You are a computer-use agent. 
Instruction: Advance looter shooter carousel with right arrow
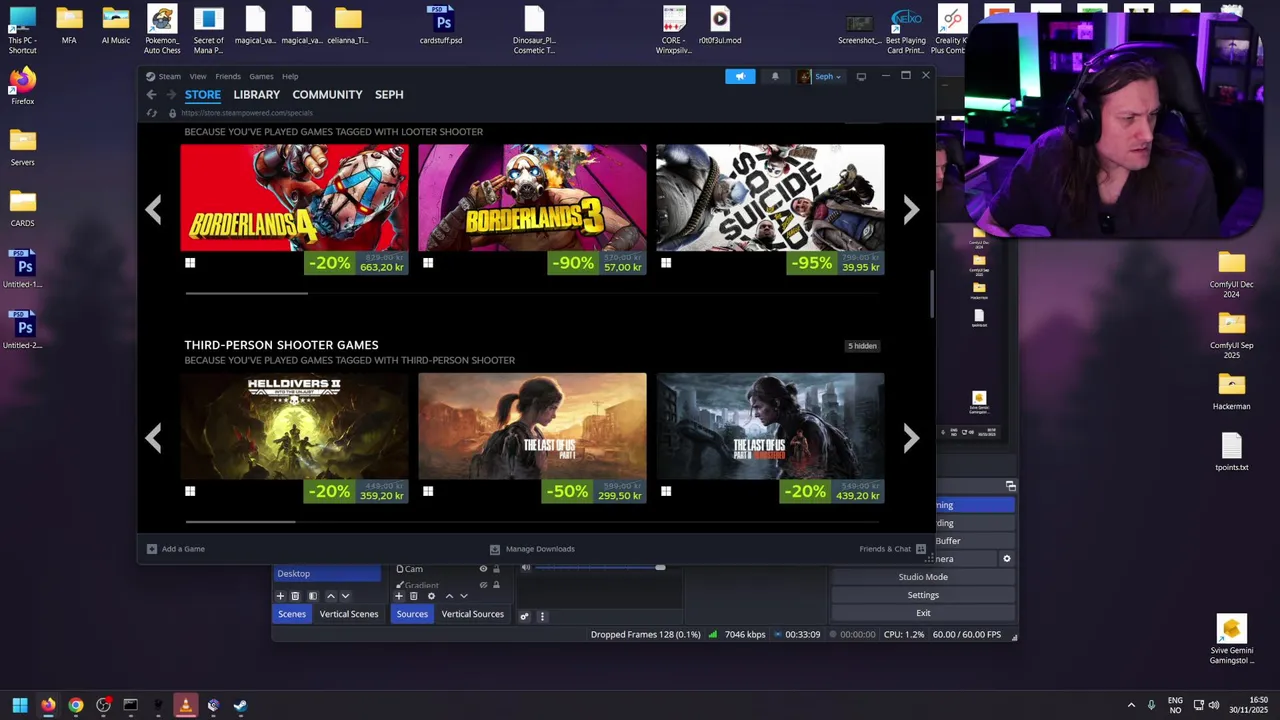point(911,209)
